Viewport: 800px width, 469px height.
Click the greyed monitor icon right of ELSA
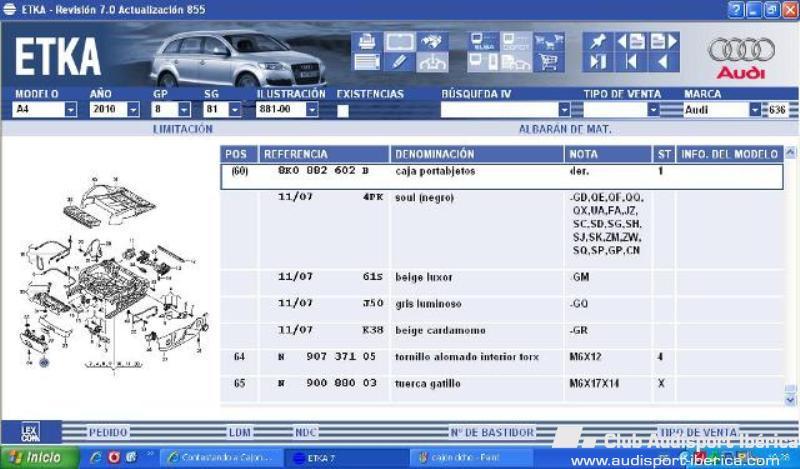[x=515, y=42]
